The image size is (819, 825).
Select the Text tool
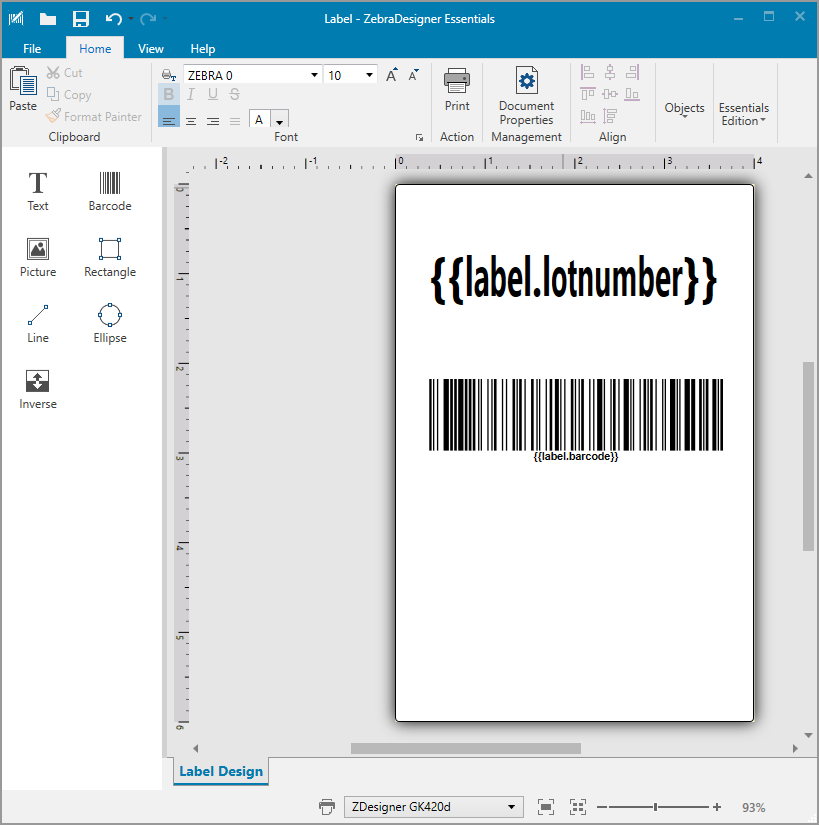click(x=38, y=190)
